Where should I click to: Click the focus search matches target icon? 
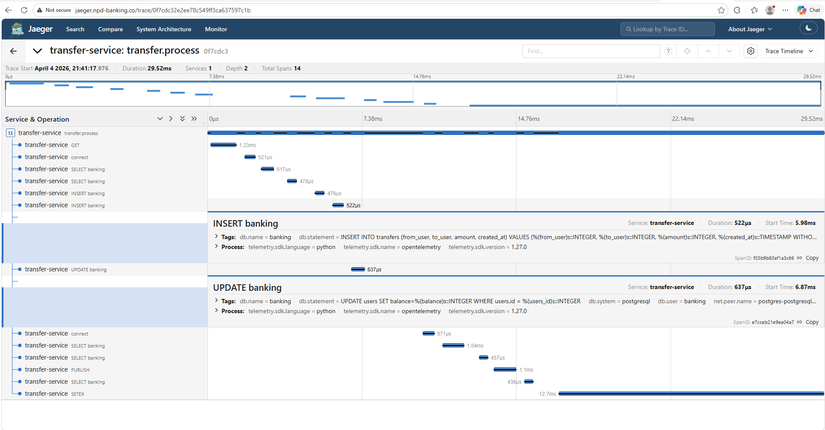(688, 50)
